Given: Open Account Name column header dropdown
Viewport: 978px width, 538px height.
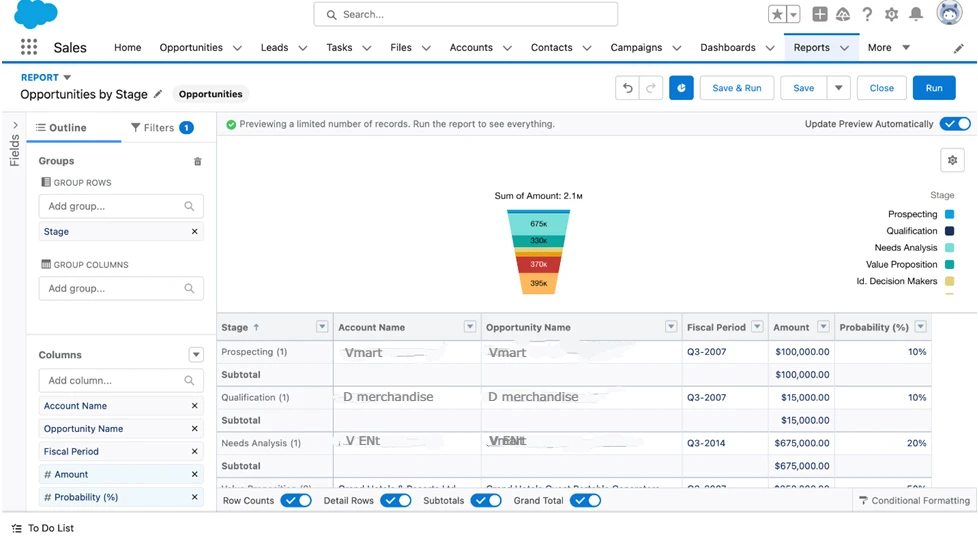Looking at the screenshot, I should pyautogui.click(x=470, y=327).
